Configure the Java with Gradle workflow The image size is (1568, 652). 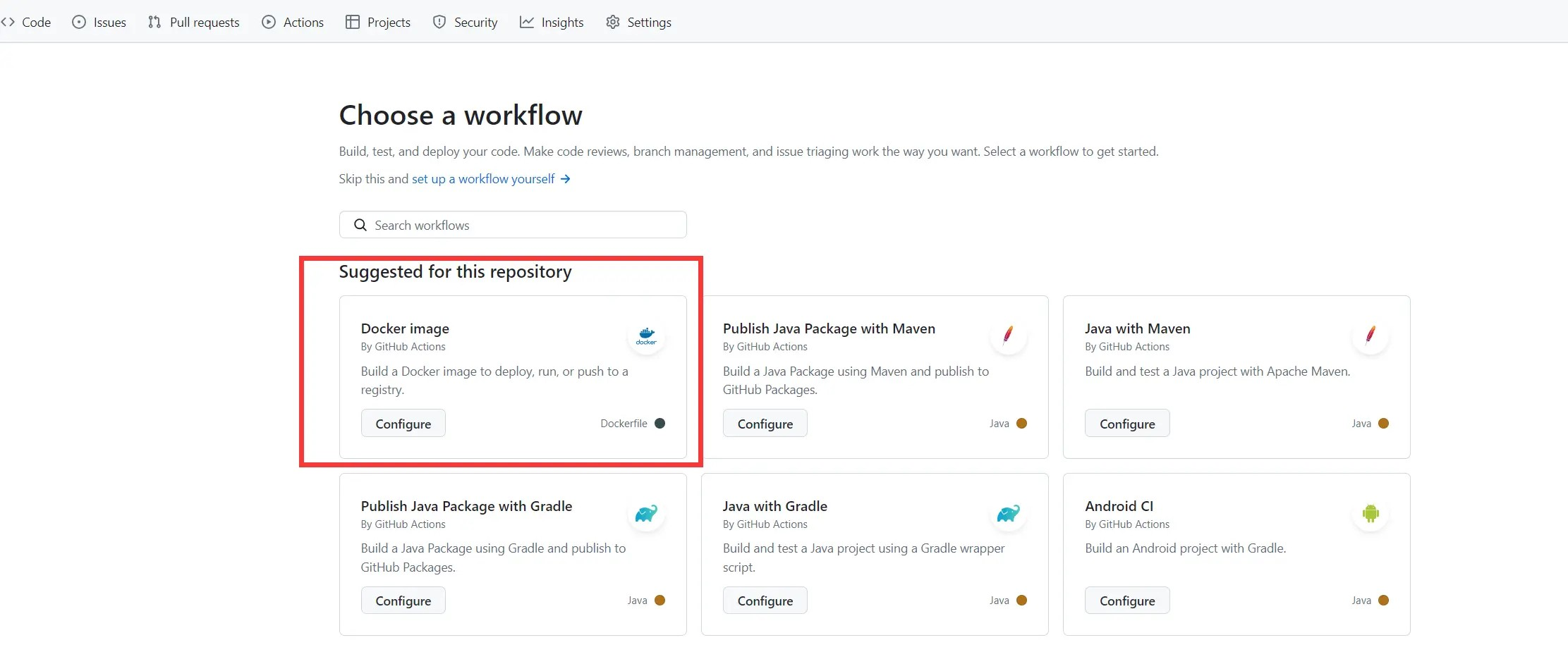point(765,601)
